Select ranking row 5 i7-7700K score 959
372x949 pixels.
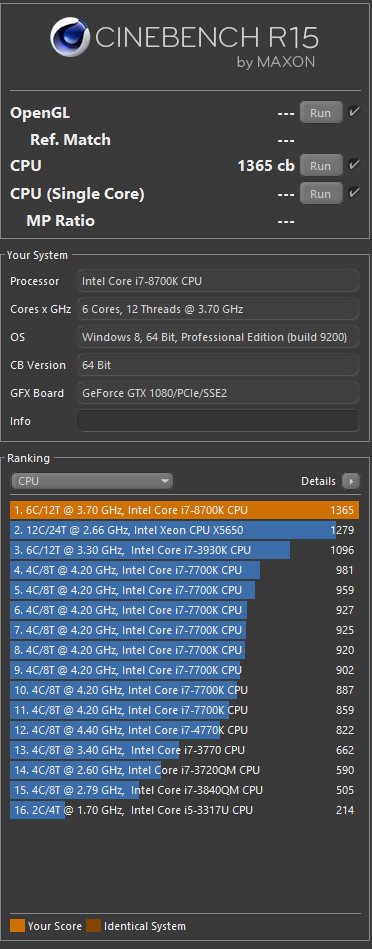click(184, 590)
